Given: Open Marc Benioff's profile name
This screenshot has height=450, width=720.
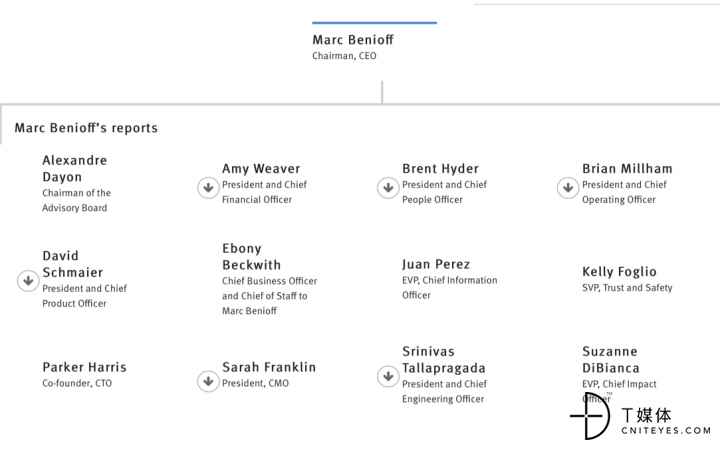Looking at the screenshot, I should (x=353, y=40).
